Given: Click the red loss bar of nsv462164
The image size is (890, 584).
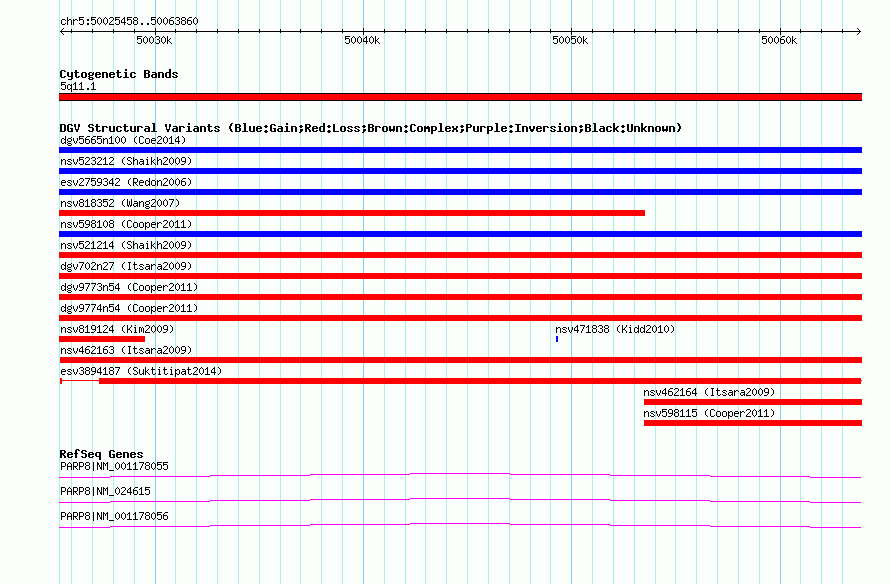Looking at the screenshot, I should [x=753, y=402].
